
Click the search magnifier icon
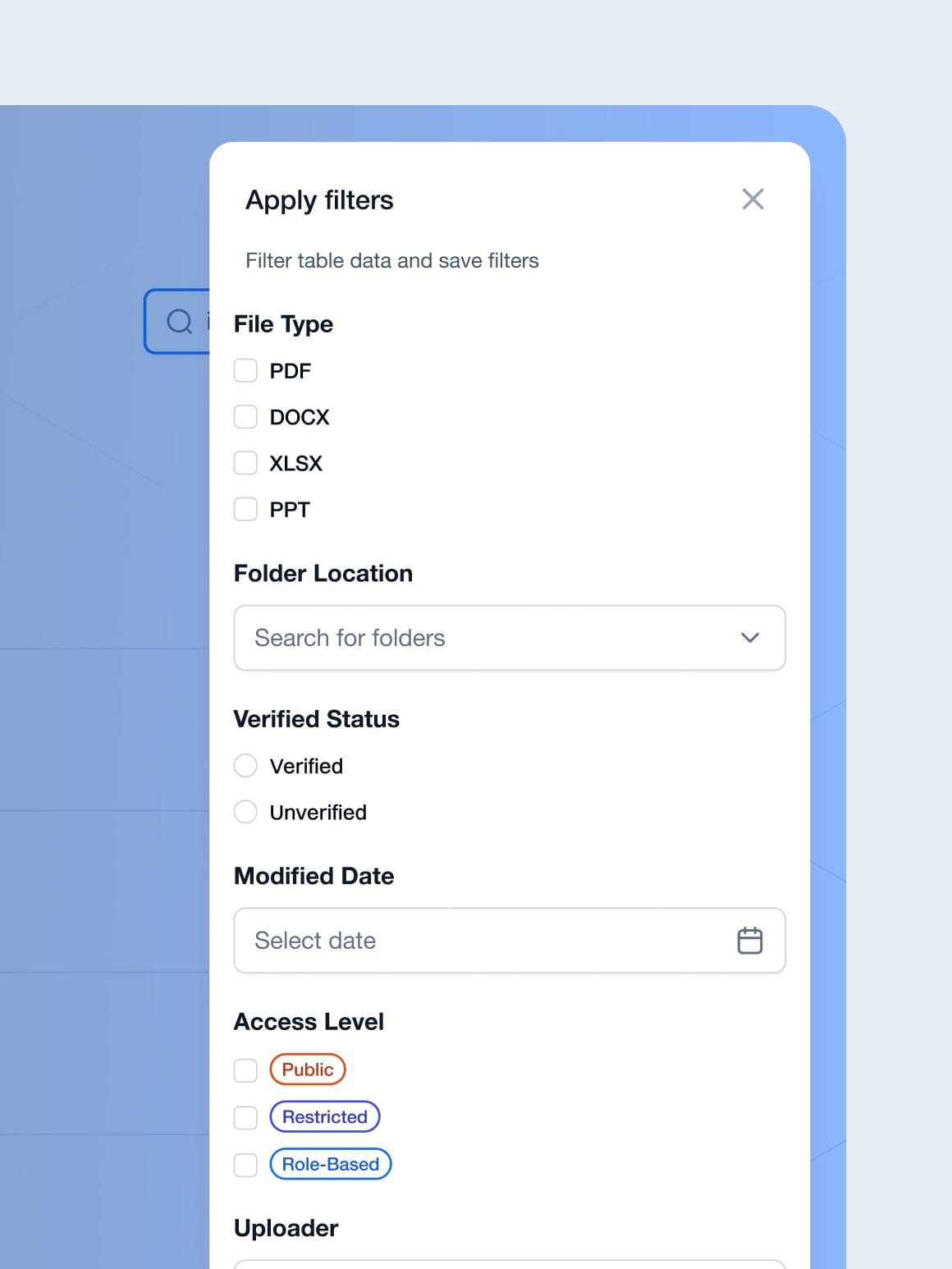[179, 321]
